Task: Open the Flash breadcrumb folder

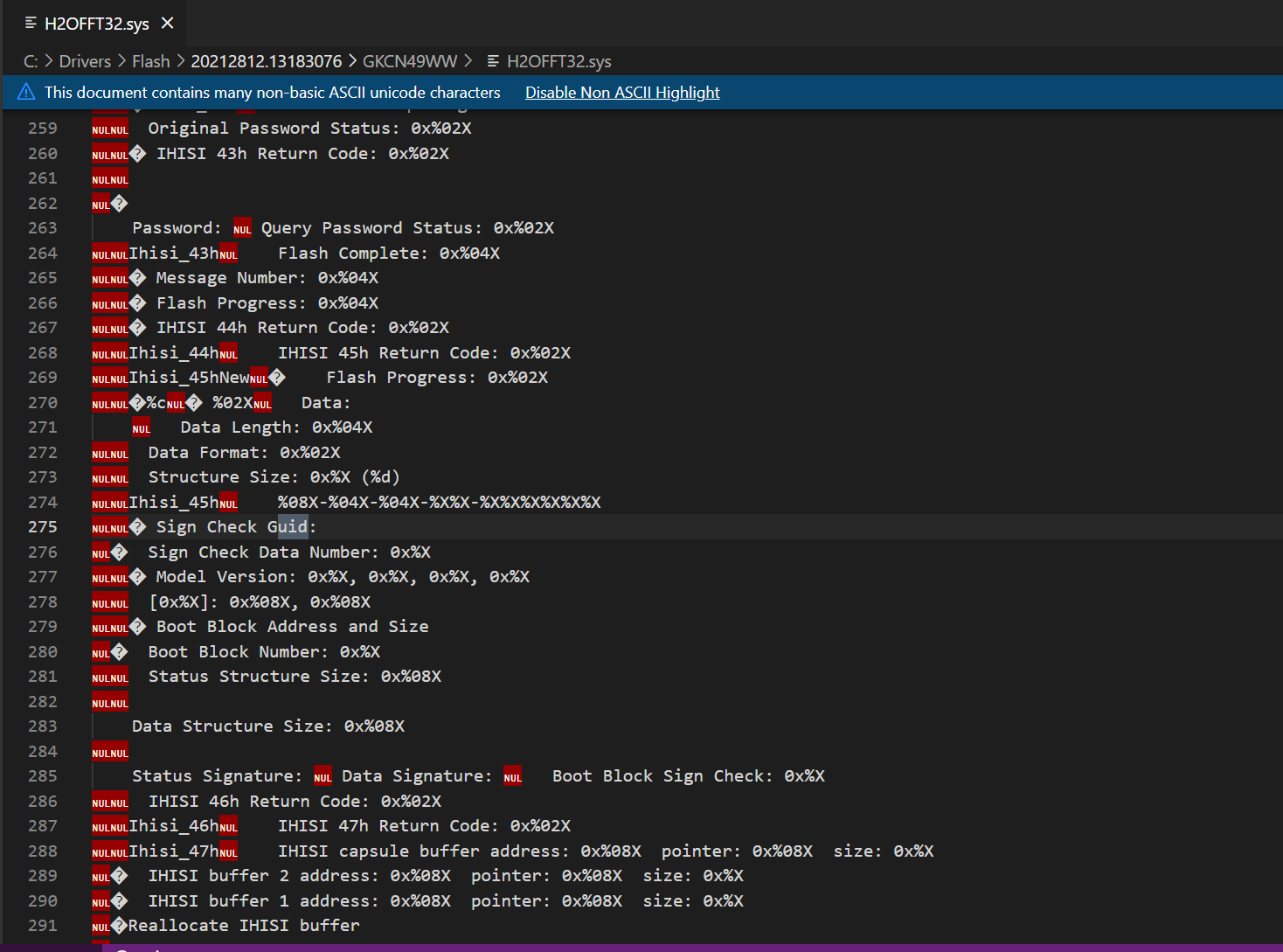Action: pos(151,61)
